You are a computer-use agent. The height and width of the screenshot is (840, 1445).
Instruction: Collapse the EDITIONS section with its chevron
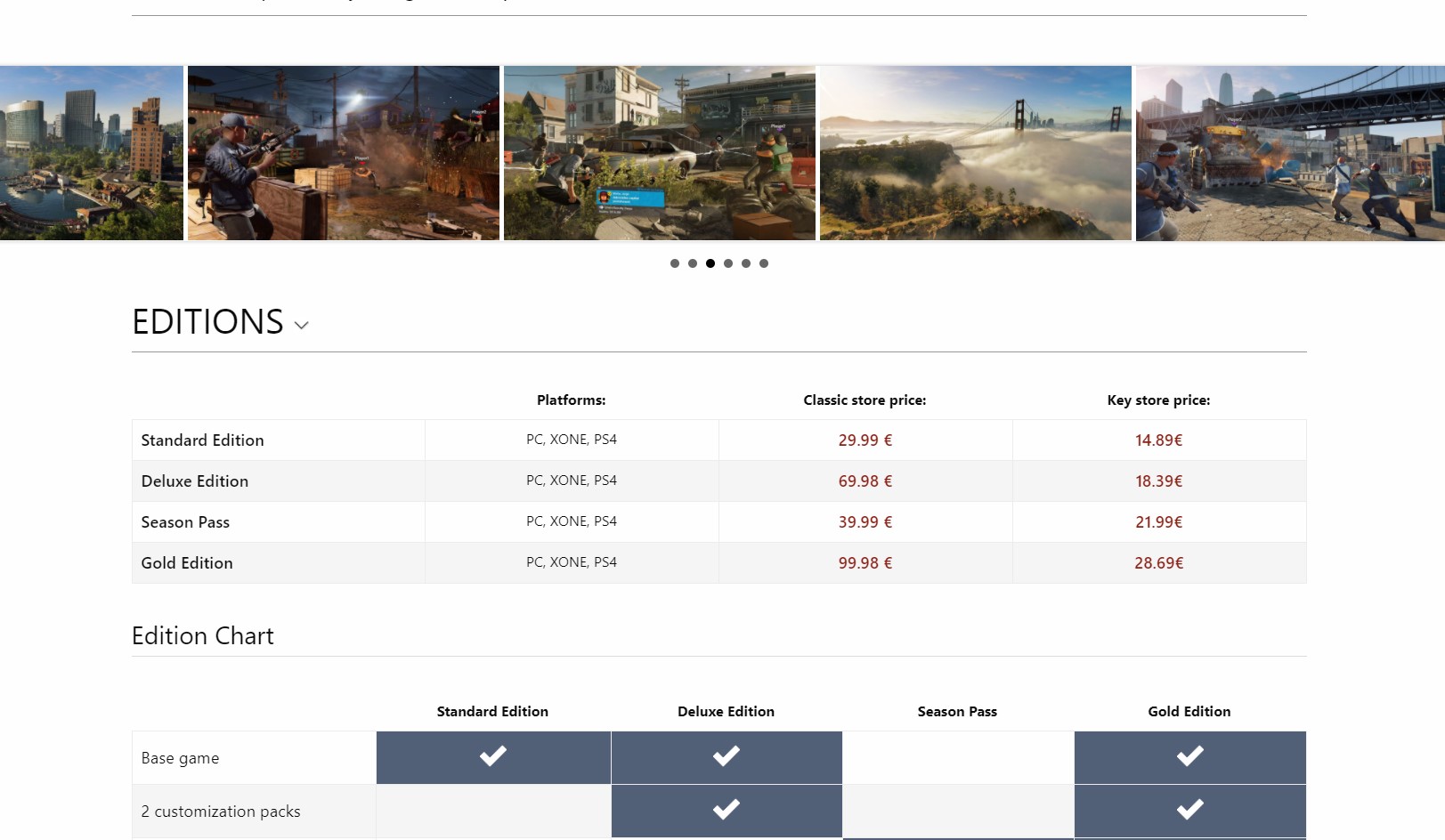click(302, 326)
